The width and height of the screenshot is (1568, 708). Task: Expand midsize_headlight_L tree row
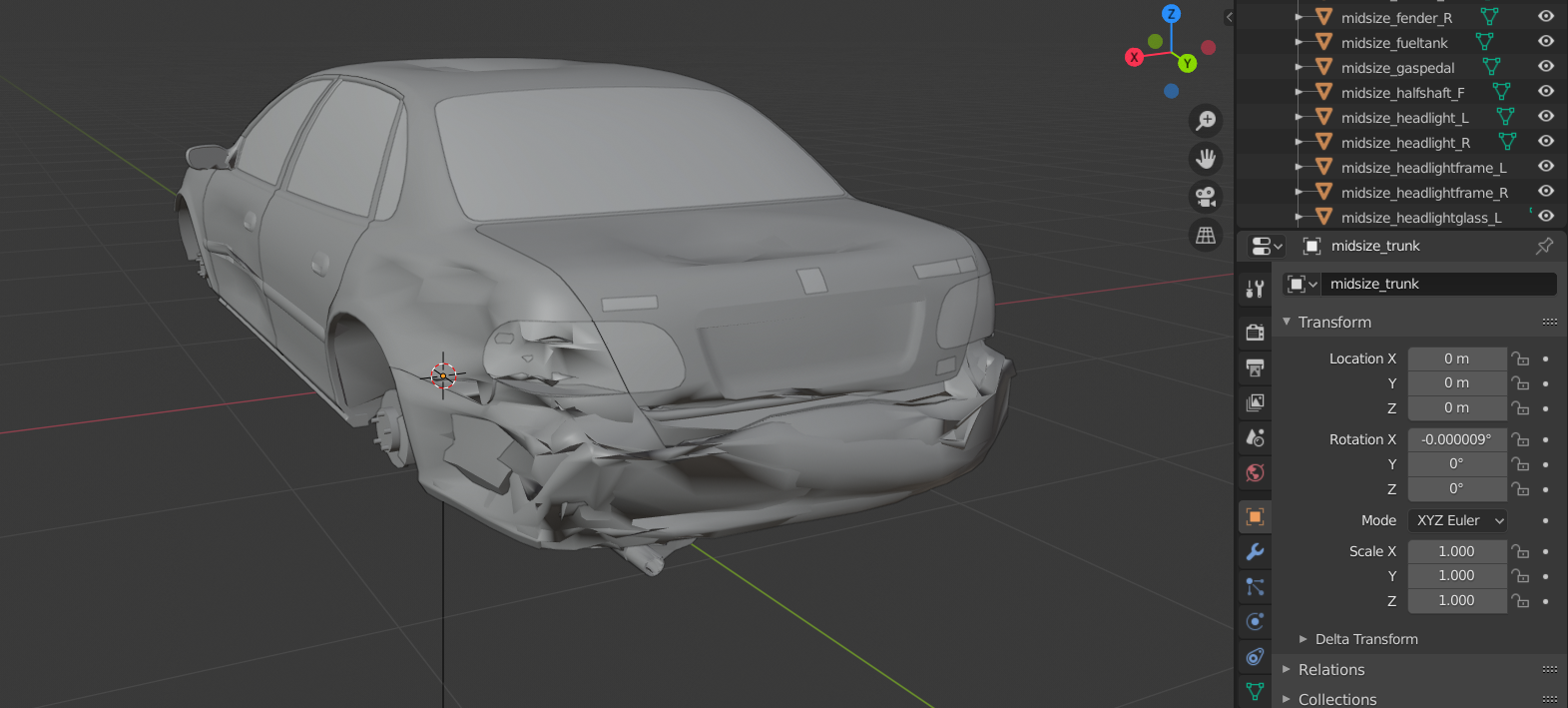click(x=1299, y=117)
